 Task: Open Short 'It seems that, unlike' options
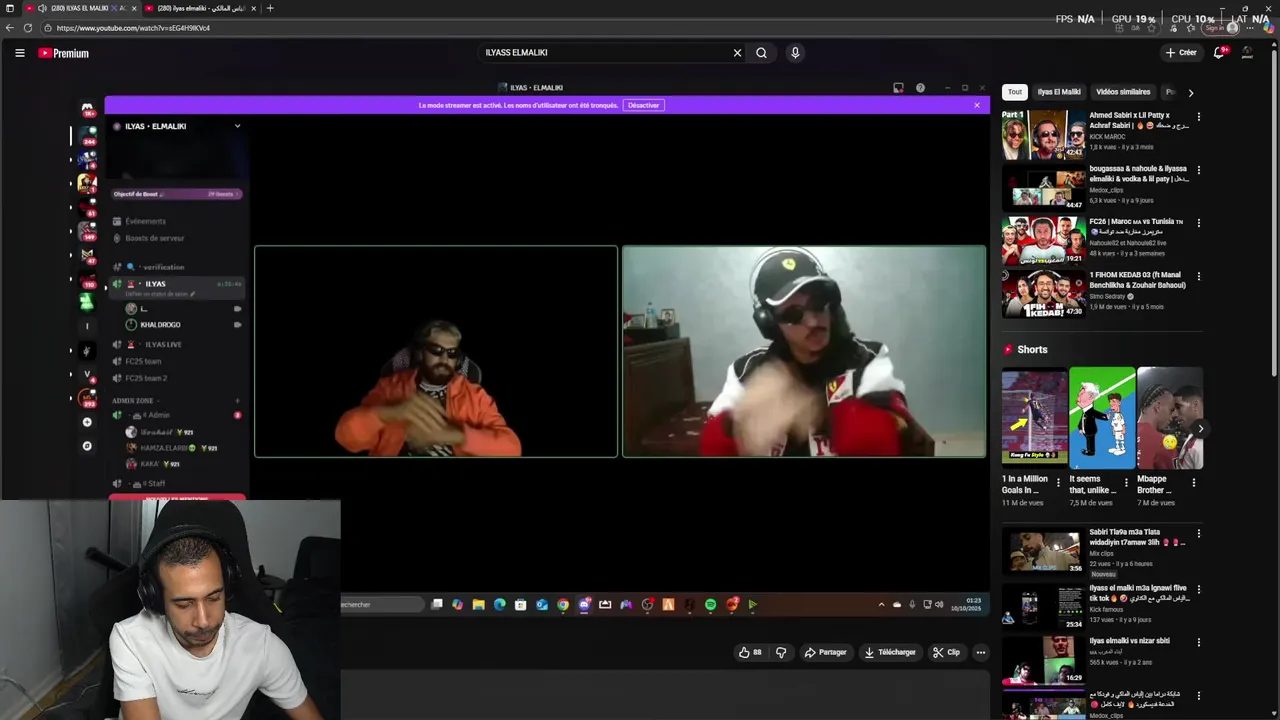(1126, 482)
